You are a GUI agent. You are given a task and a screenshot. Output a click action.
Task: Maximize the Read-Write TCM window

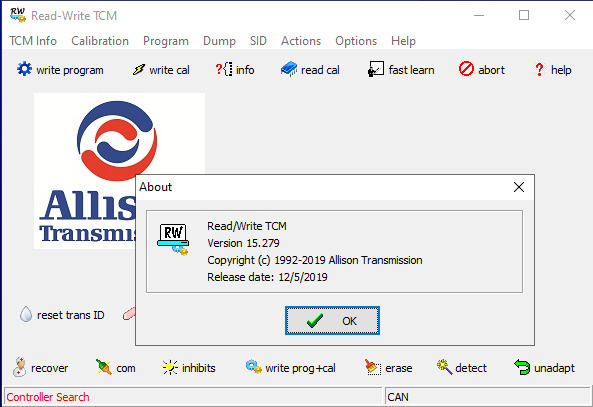[524, 16]
